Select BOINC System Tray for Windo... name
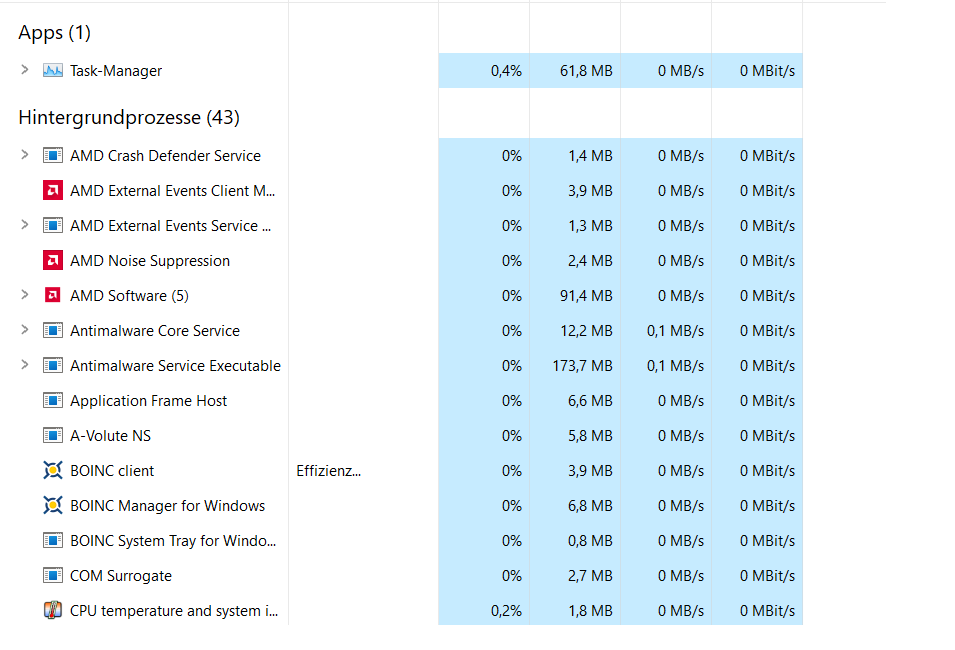 [x=173, y=541]
